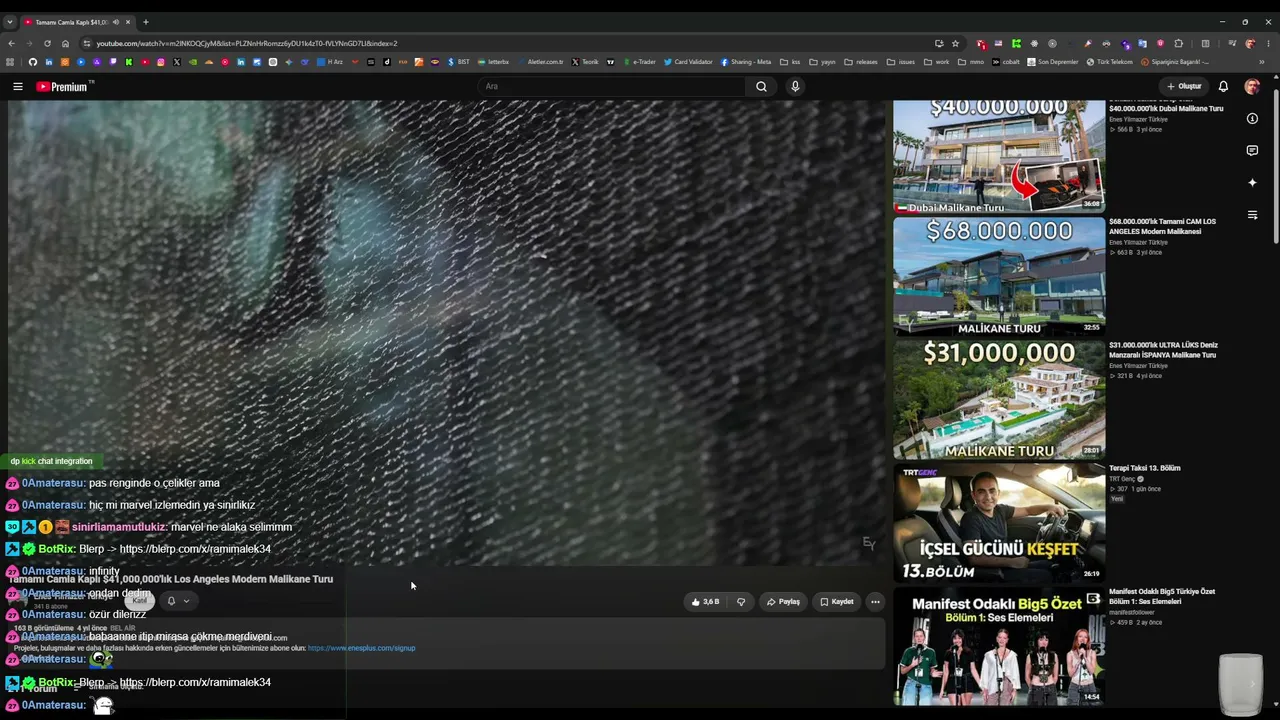Open YouTube notifications bell
This screenshot has width=1280, height=720.
click(1223, 87)
